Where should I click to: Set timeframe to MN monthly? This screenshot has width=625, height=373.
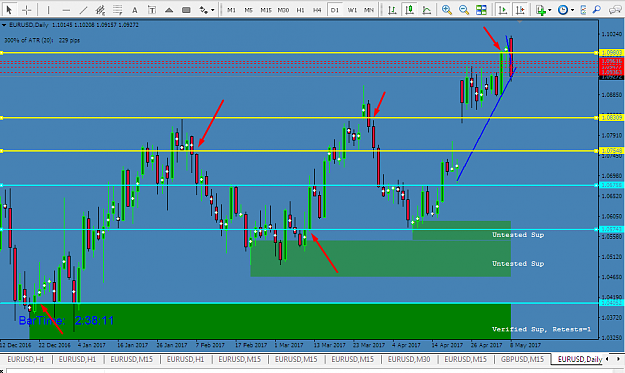tap(369, 10)
